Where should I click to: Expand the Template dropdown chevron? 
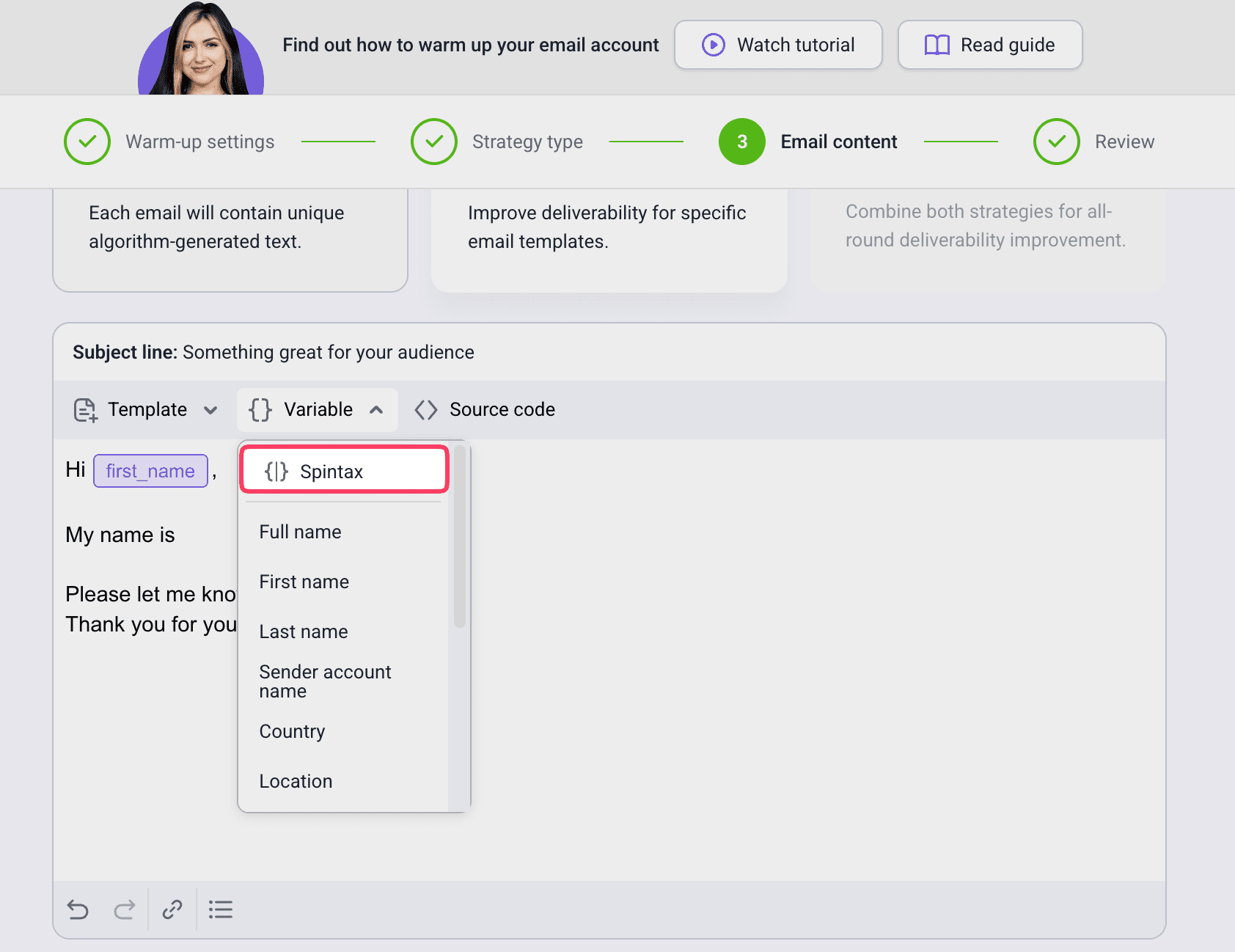tap(210, 410)
